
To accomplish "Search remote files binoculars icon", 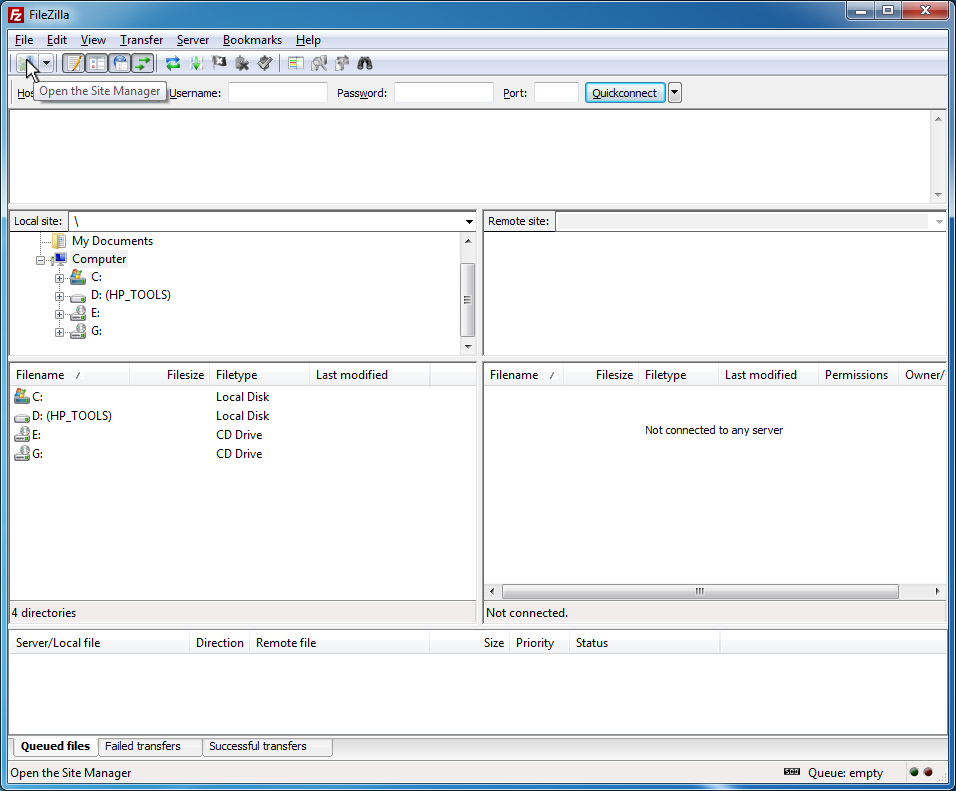I will (x=365, y=63).
